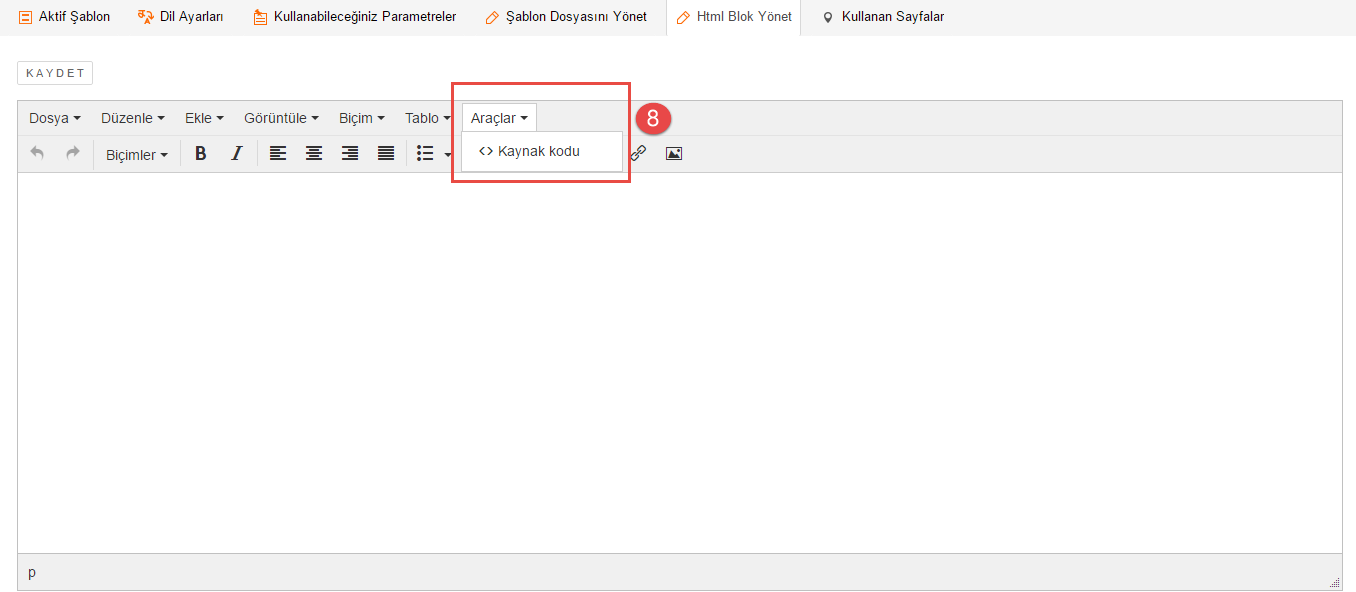This screenshot has height=592, width=1356.
Task: Click the redo arrow icon
Action: [72, 153]
